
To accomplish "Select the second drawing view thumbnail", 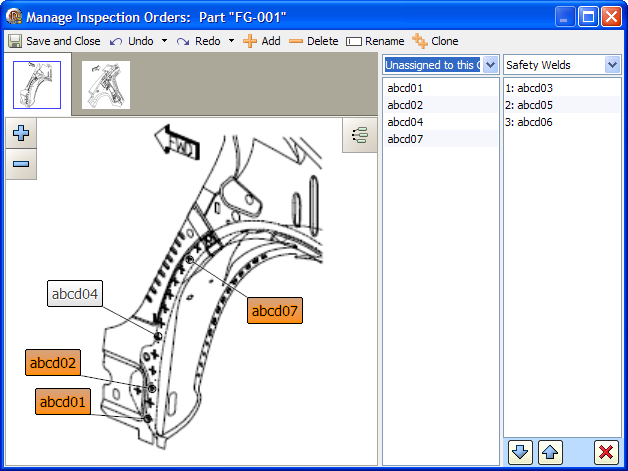I will [x=106, y=85].
